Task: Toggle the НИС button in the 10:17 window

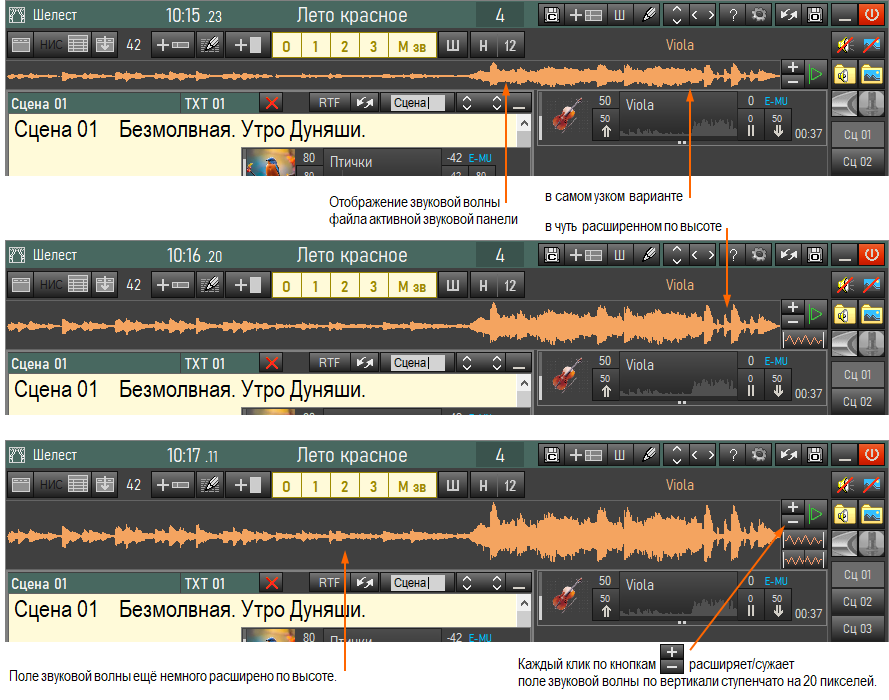Action: pyautogui.click(x=51, y=485)
